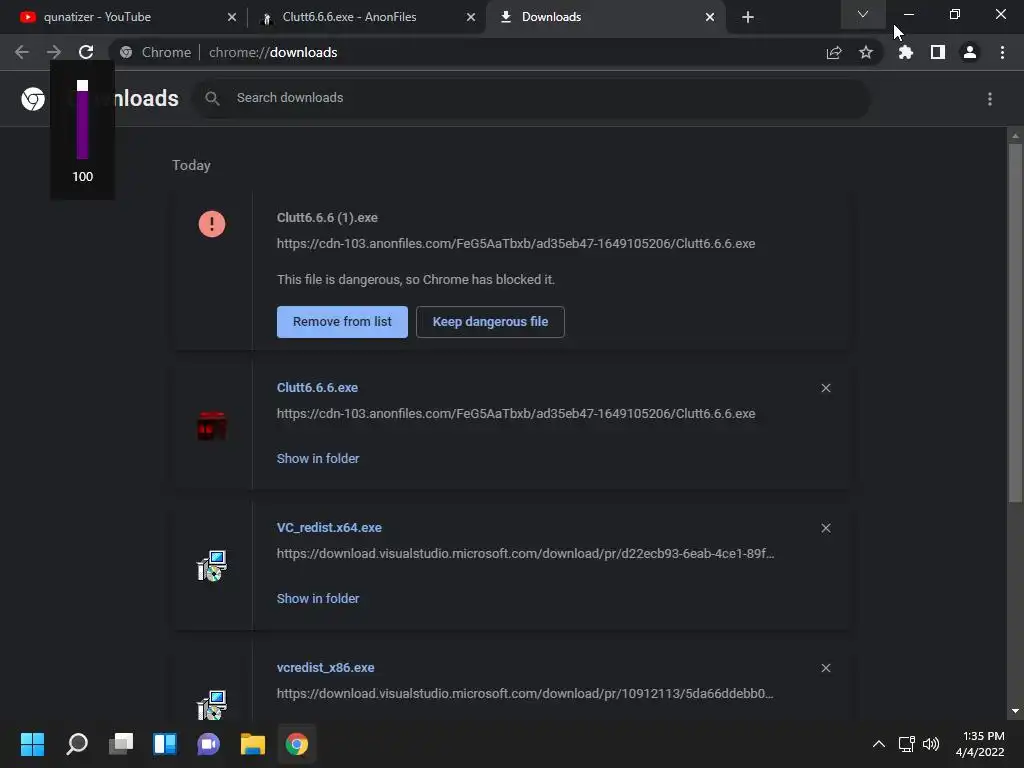This screenshot has height=768, width=1024.
Task: Close the AnonFiles tab
Action: (471, 17)
